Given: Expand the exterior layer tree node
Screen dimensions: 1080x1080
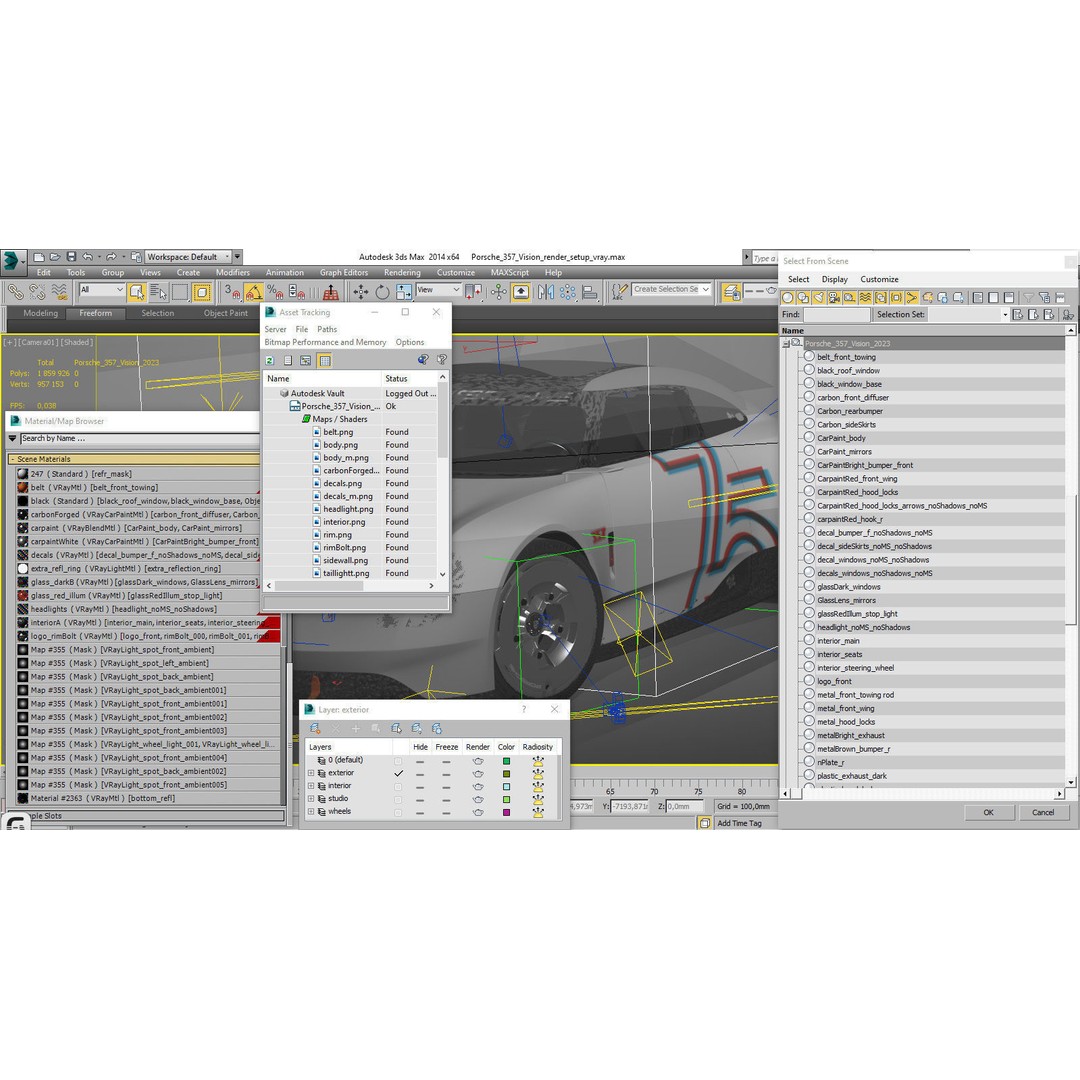Looking at the screenshot, I should 311,773.
